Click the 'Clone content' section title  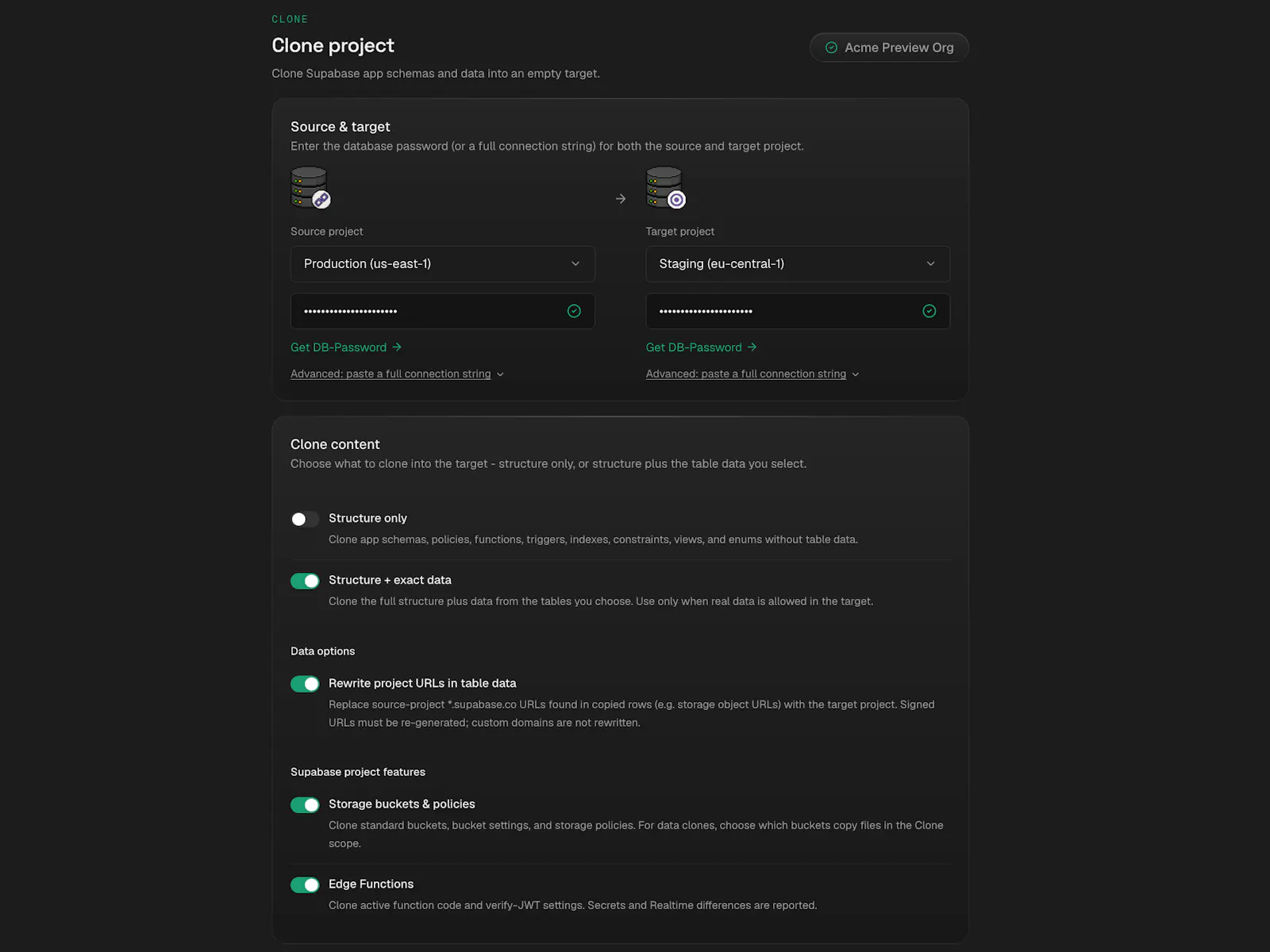[x=335, y=444]
